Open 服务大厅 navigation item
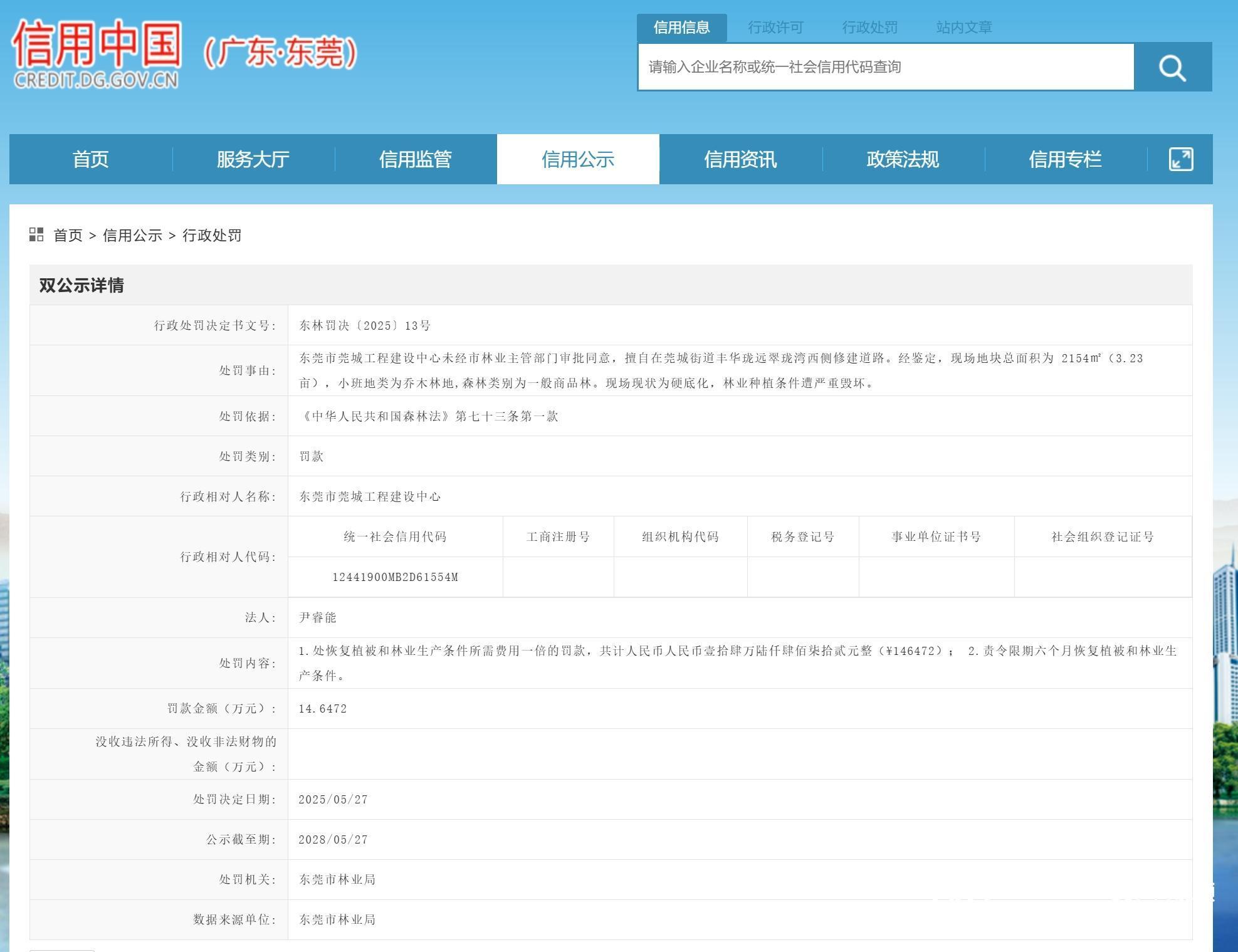The image size is (1238, 952). 253,159
